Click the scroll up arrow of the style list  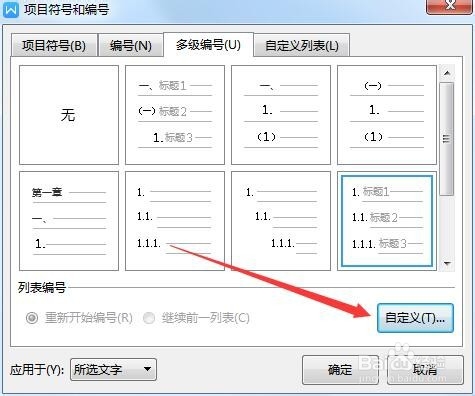(x=447, y=73)
